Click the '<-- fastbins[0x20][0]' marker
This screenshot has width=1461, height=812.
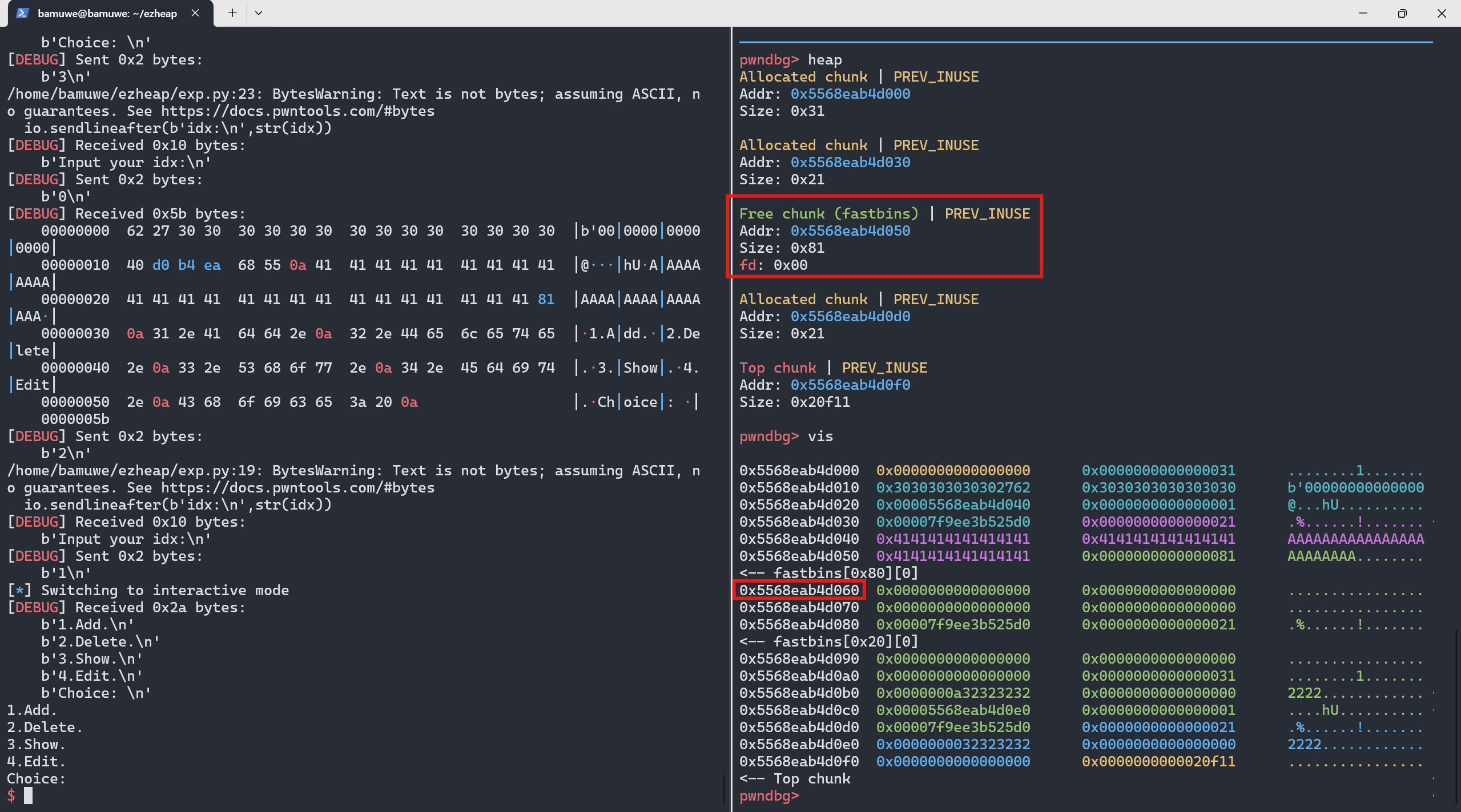829,641
